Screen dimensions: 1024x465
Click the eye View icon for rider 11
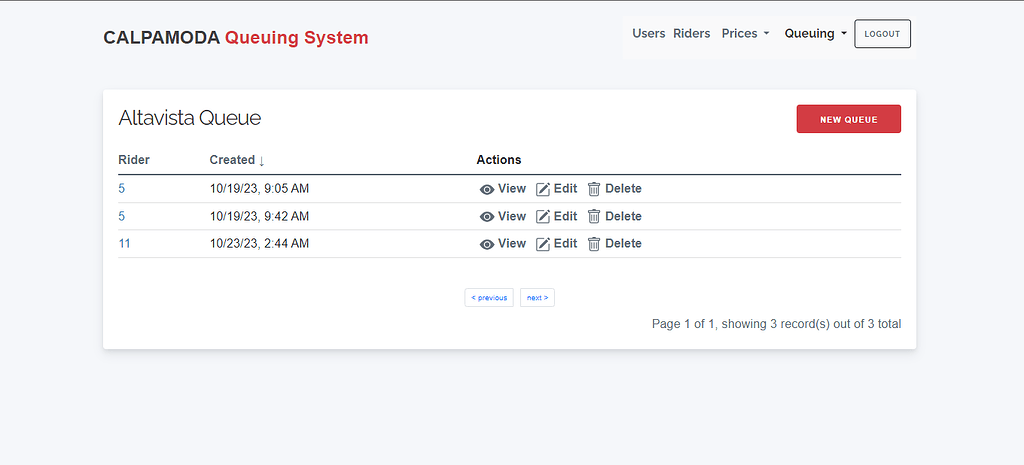[x=487, y=244]
